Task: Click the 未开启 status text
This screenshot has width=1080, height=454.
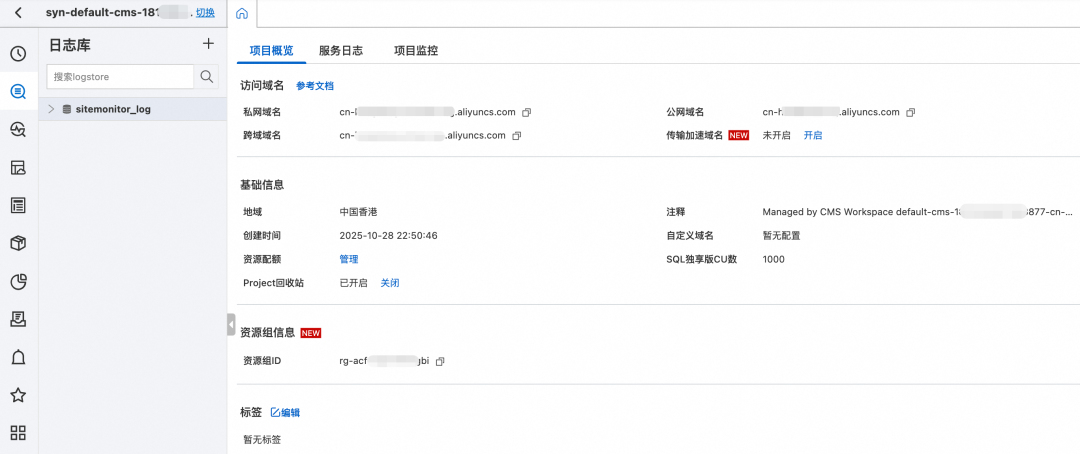Action: click(x=776, y=136)
